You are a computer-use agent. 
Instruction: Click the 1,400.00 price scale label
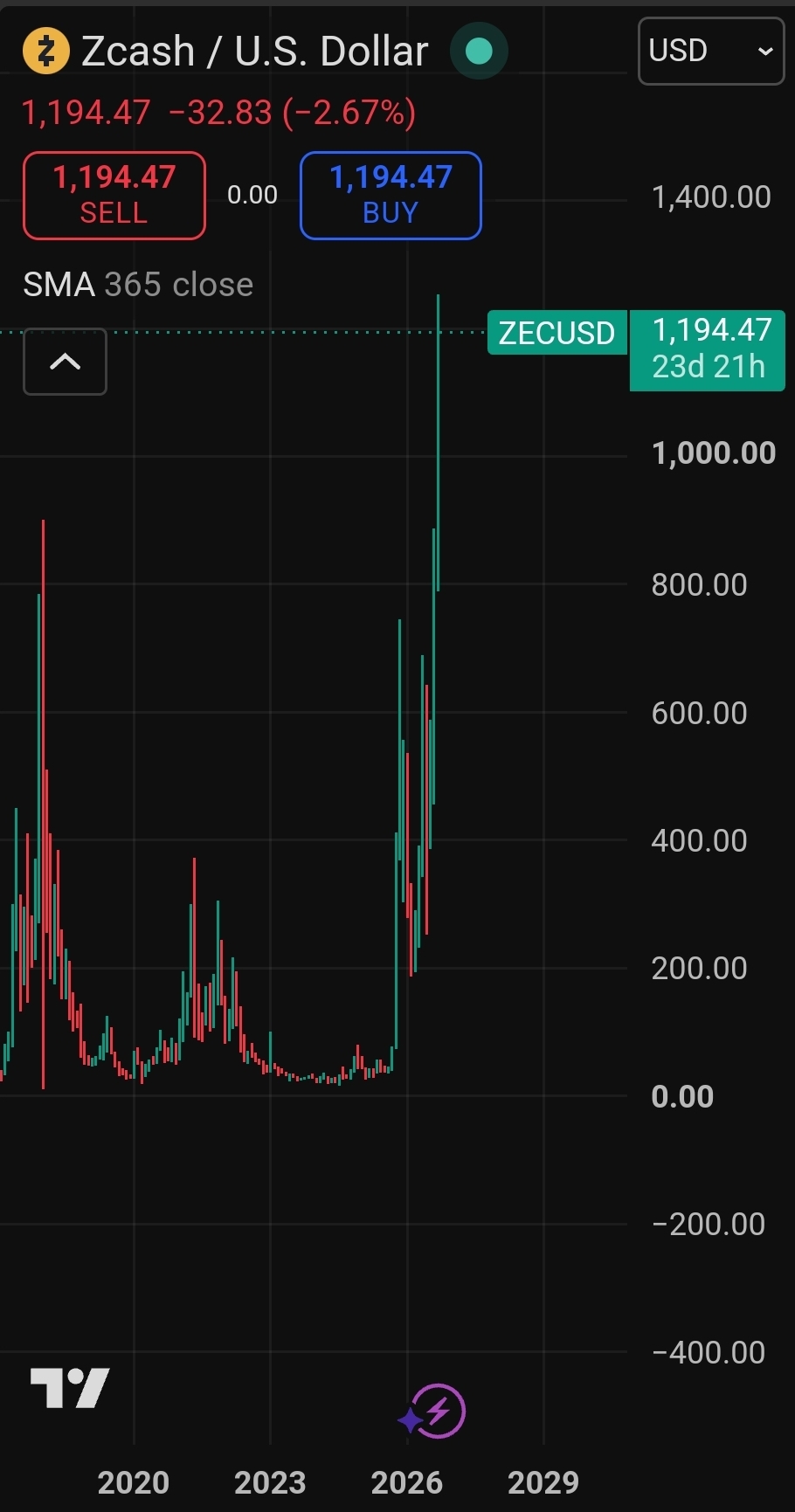(711, 197)
